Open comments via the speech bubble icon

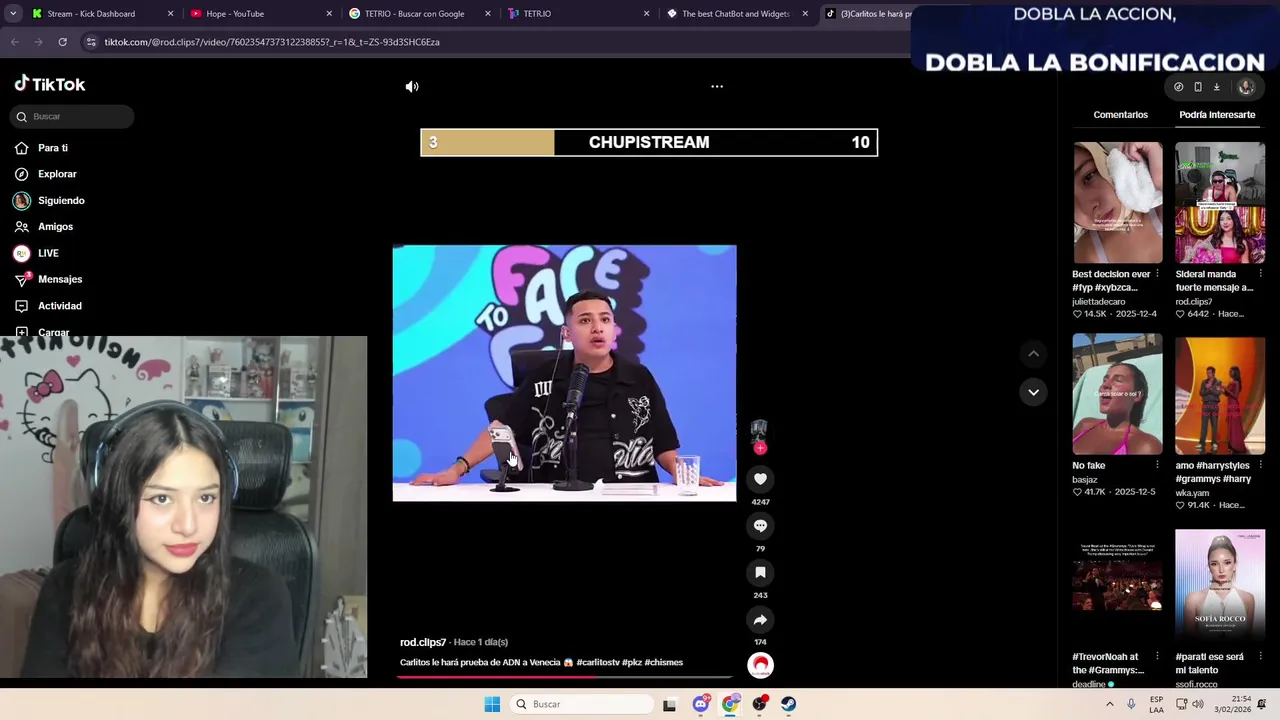tap(760, 526)
